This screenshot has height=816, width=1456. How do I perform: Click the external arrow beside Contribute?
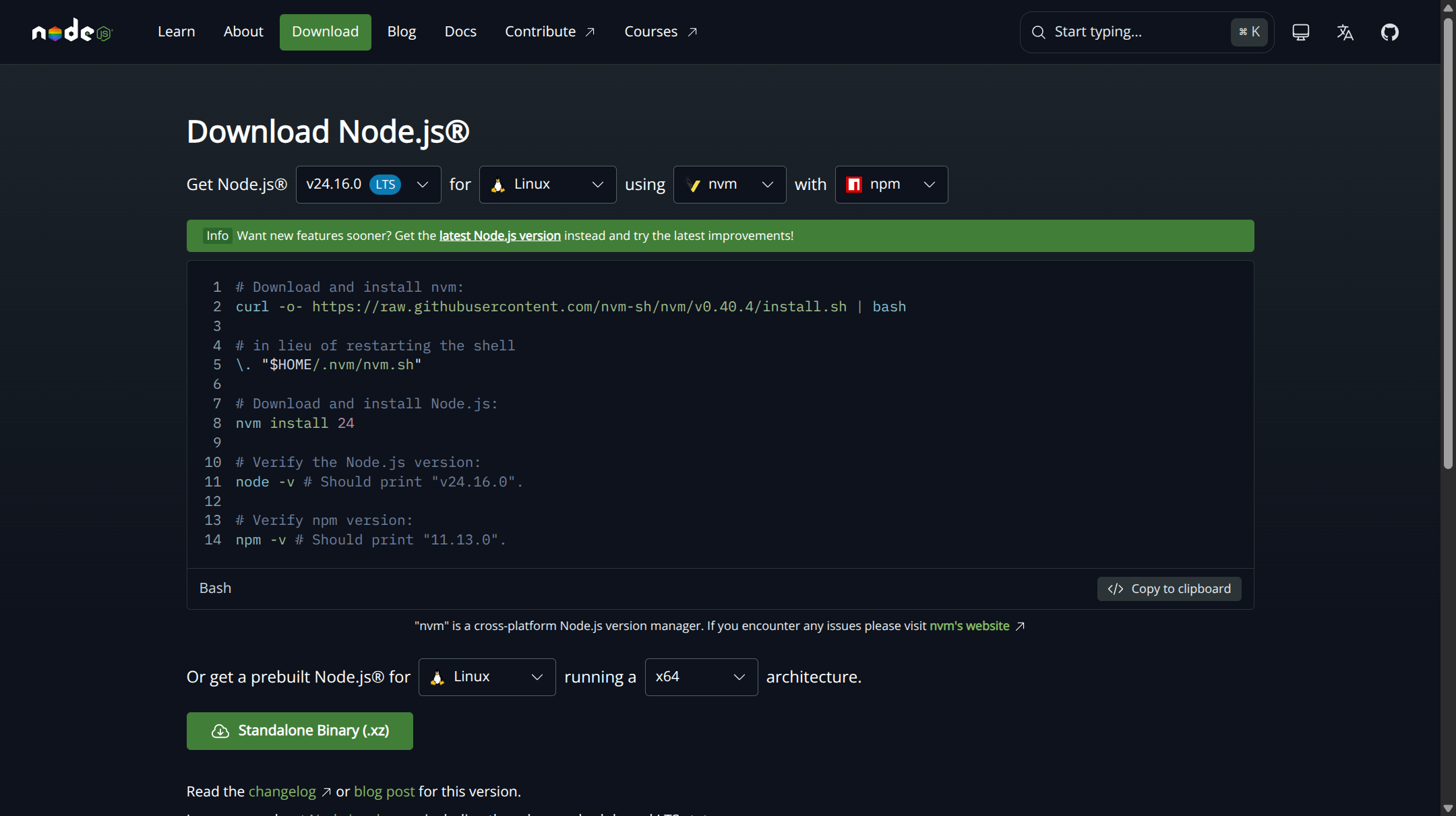590,32
